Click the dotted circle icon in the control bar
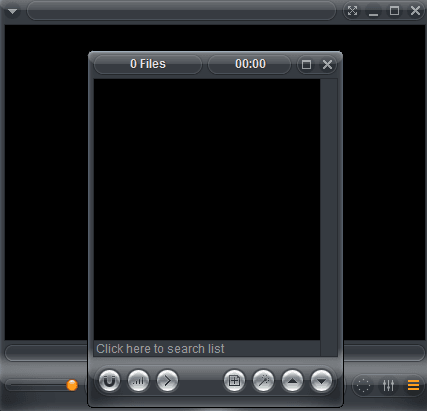 (x=363, y=386)
